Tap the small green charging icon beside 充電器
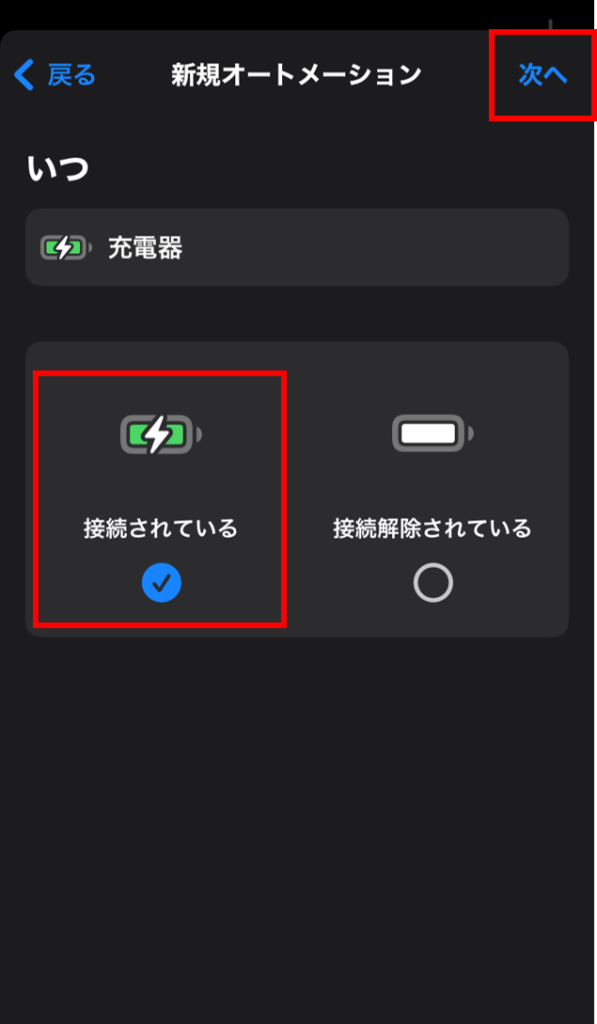Screen dimensions: 597x1024 (65, 248)
